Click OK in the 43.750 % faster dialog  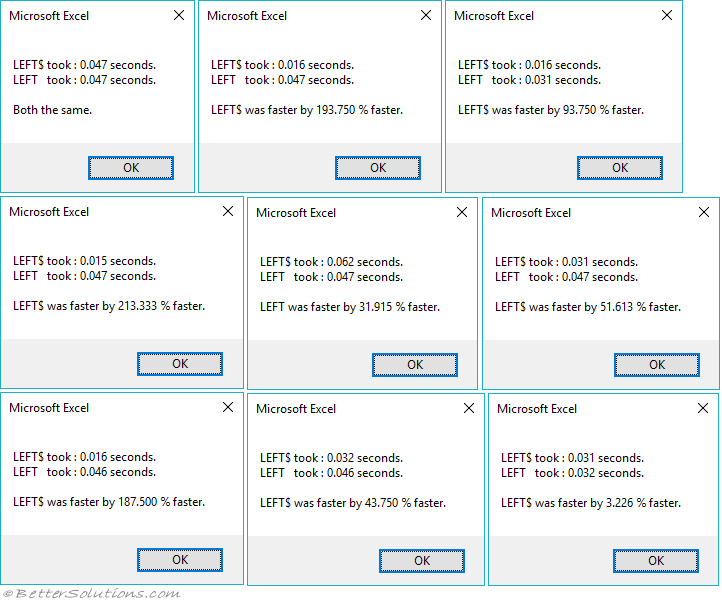(422, 561)
